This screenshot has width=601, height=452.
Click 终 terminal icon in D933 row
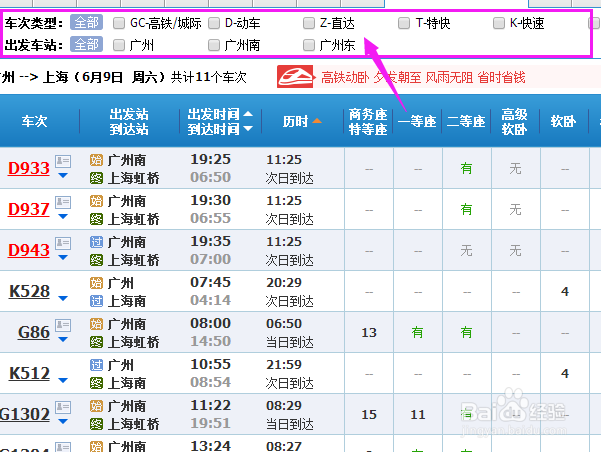97,178
